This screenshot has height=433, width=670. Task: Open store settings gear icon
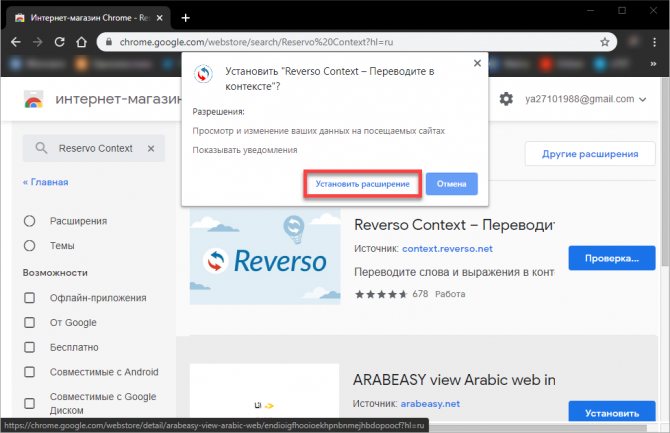(506, 99)
